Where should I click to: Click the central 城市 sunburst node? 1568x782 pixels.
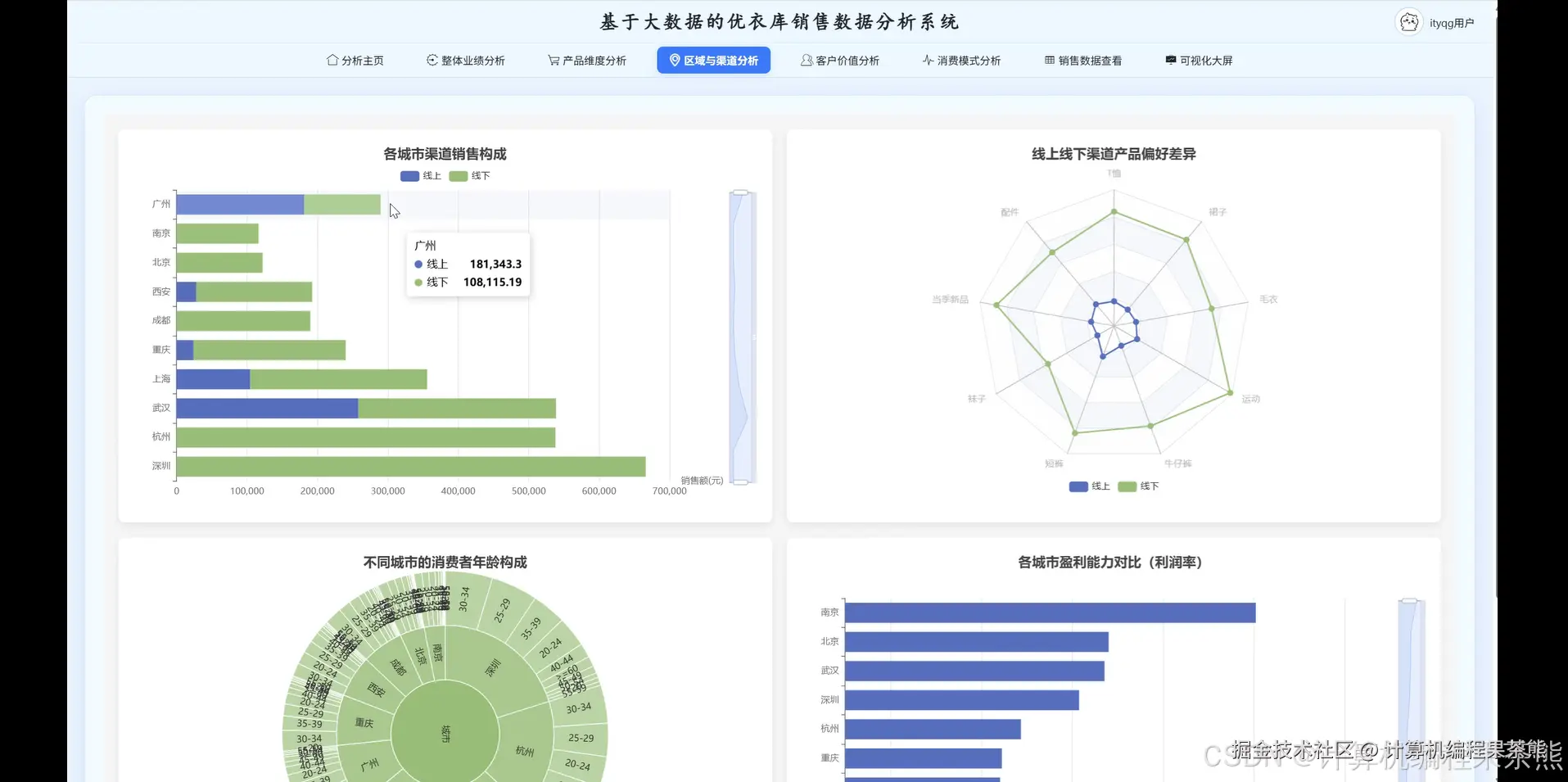pyautogui.click(x=445, y=734)
